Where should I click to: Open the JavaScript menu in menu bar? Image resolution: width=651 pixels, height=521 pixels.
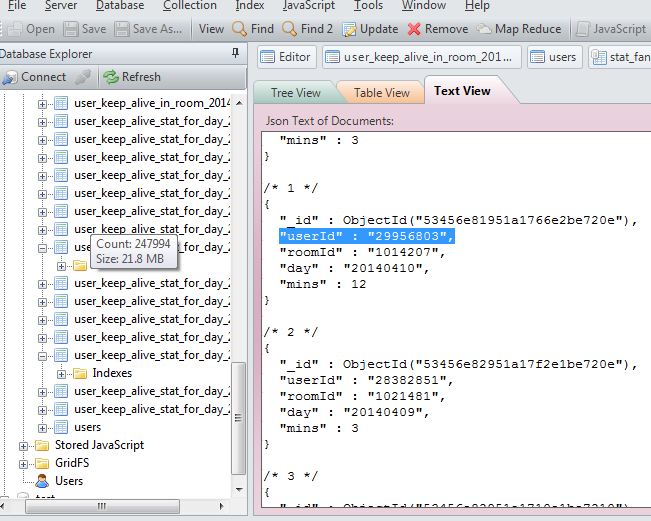pos(309,5)
